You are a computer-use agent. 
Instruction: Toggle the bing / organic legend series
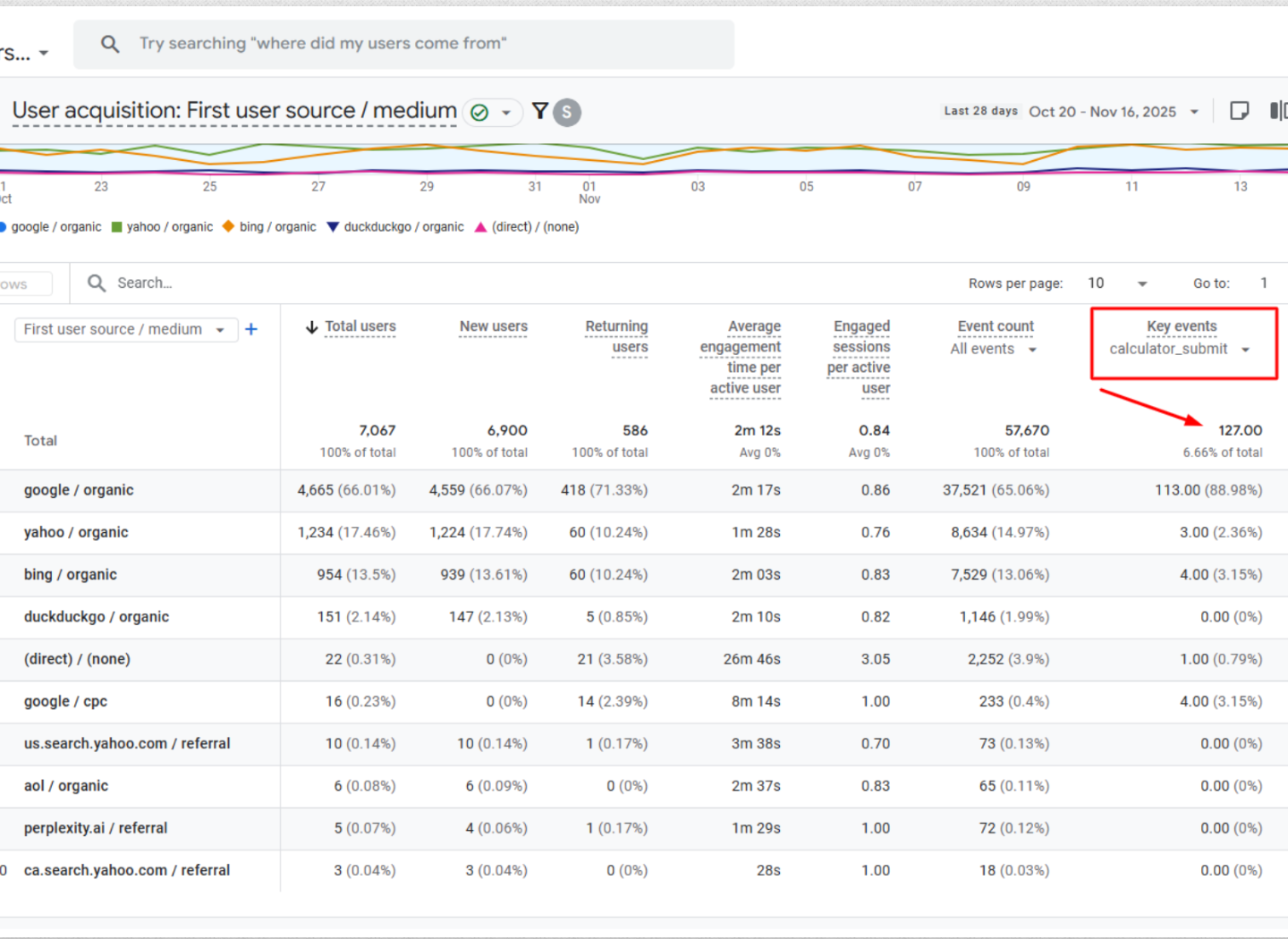(x=269, y=227)
